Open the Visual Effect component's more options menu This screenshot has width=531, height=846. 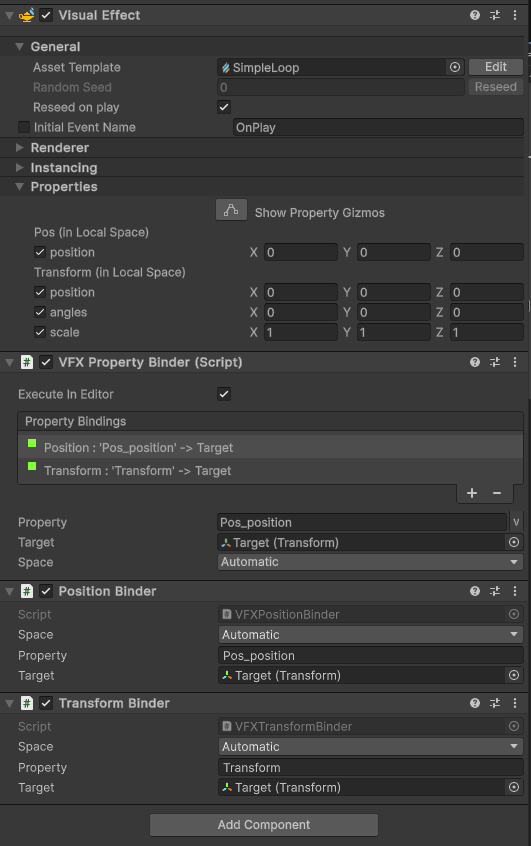pyautogui.click(x=515, y=15)
